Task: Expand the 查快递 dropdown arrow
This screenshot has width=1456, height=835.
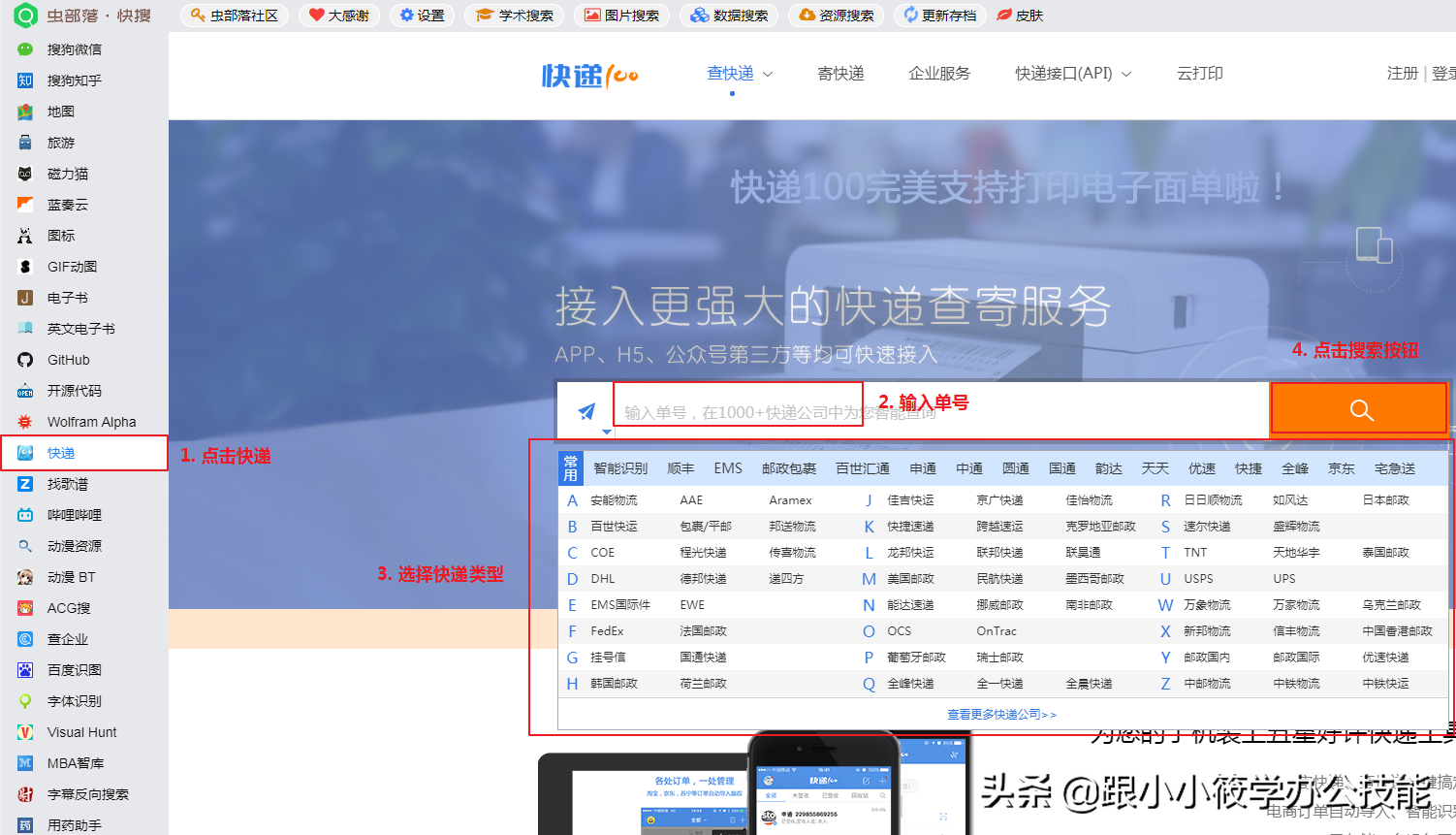Action: click(768, 74)
